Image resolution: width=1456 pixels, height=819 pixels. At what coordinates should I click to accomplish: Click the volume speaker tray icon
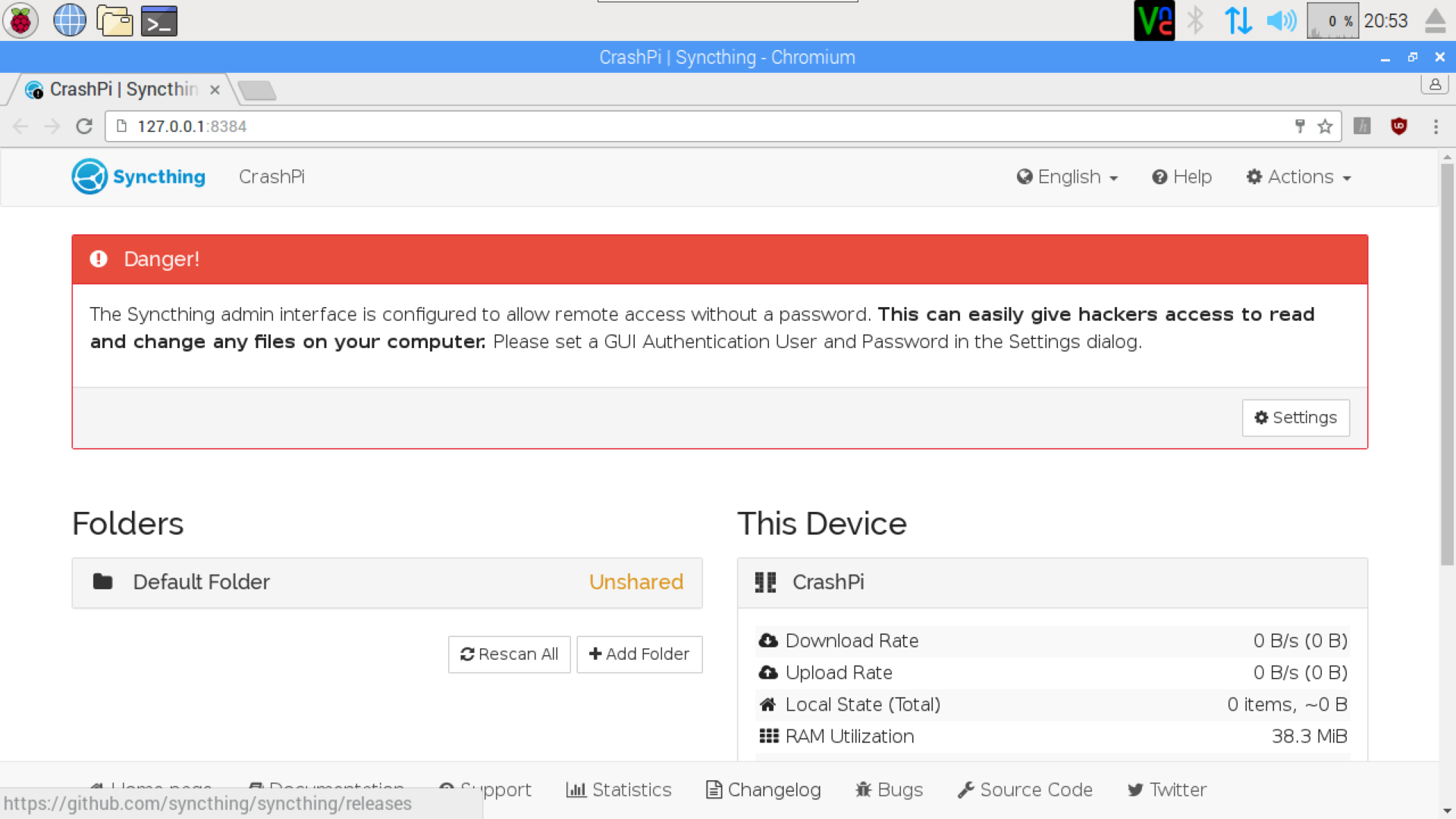click(x=1281, y=20)
